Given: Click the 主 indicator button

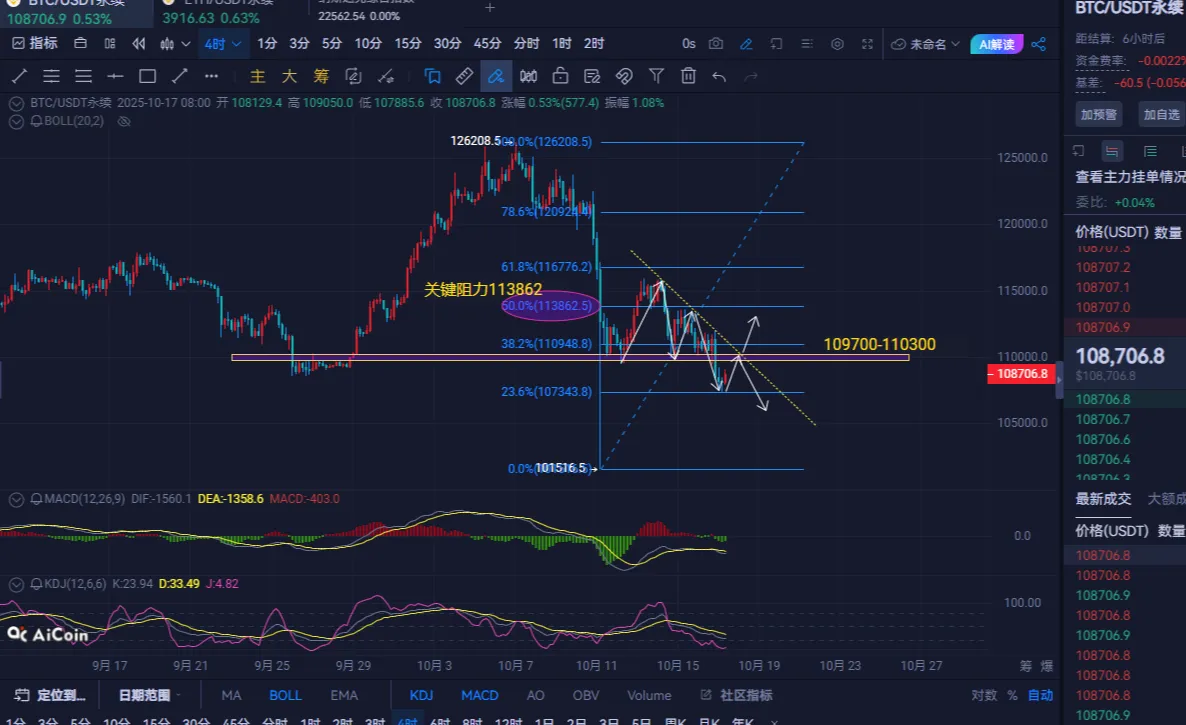Looking at the screenshot, I should (257, 76).
